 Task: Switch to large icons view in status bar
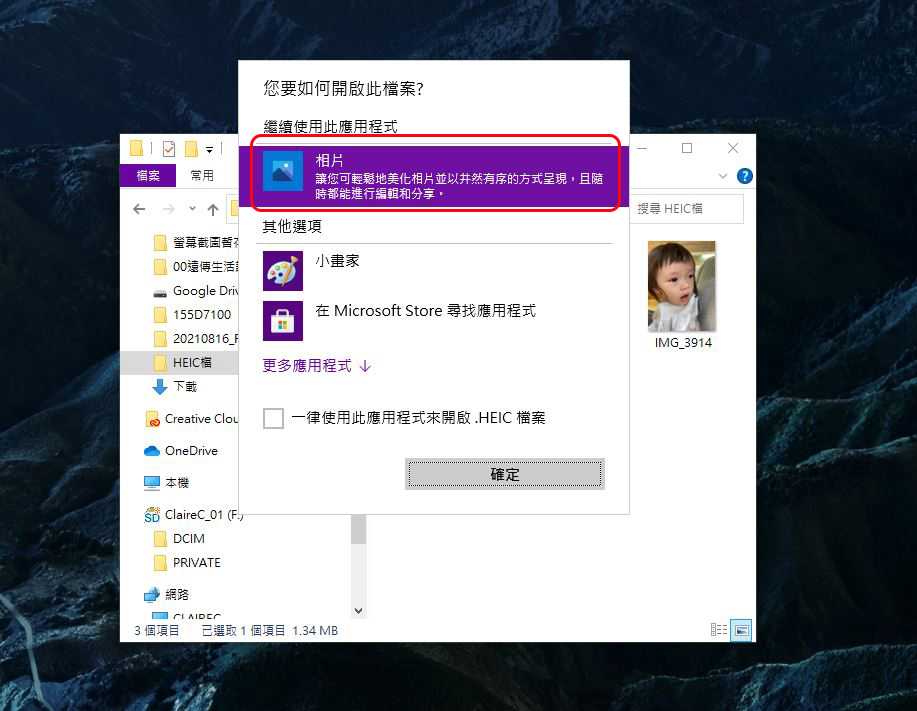pyautogui.click(x=741, y=630)
